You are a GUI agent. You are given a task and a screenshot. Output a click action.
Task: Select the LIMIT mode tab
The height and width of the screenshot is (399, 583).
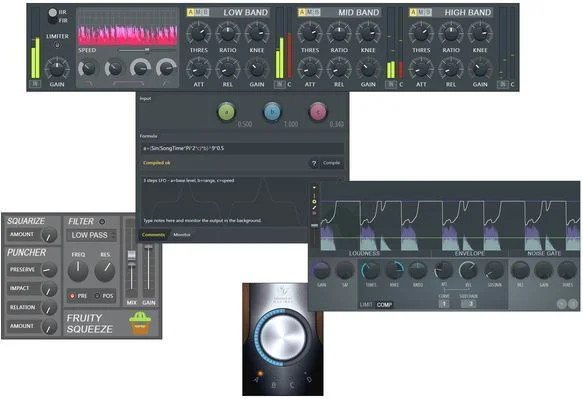coord(366,305)
